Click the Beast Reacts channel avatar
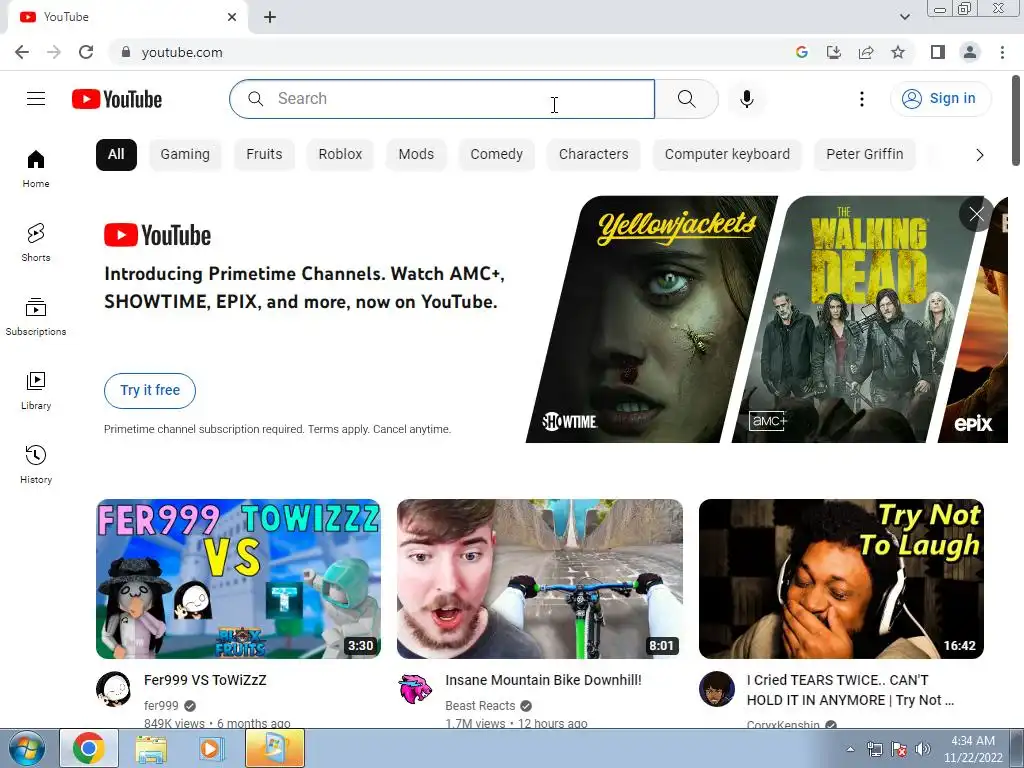This screenshot has height=768, width=1024. point(415,689)
